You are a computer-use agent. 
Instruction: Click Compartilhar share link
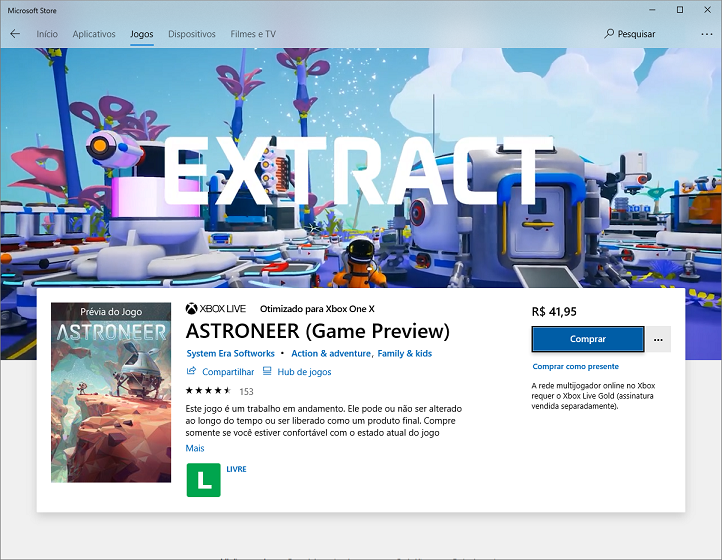[x=220, y=372]
